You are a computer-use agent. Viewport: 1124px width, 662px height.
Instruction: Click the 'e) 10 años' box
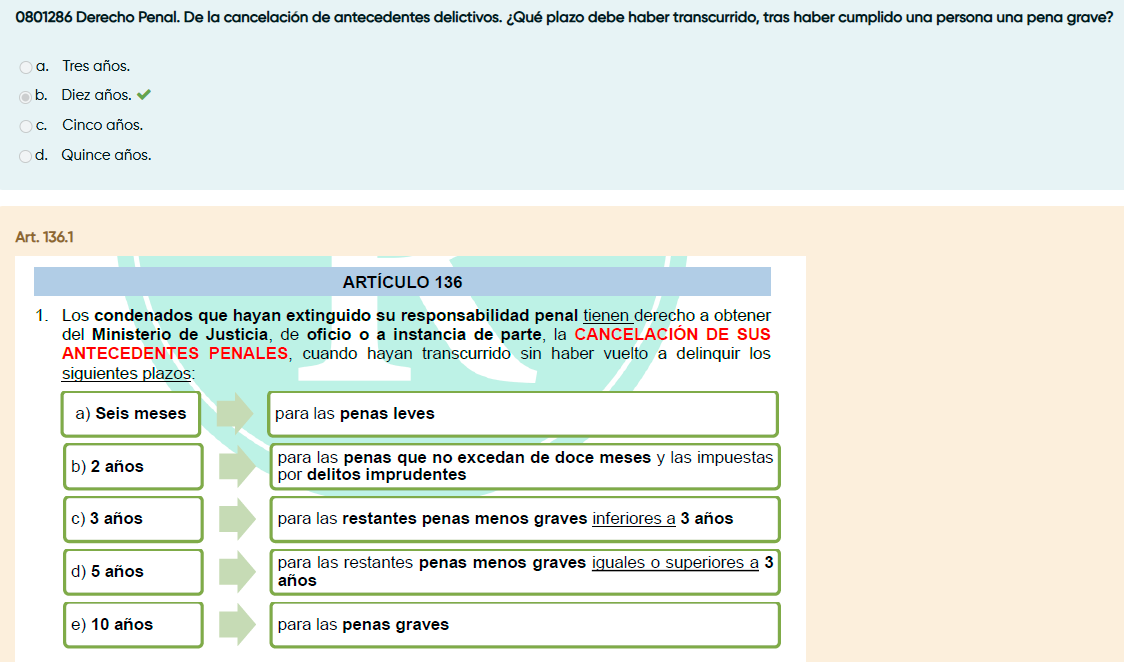[x=132, y=625]
